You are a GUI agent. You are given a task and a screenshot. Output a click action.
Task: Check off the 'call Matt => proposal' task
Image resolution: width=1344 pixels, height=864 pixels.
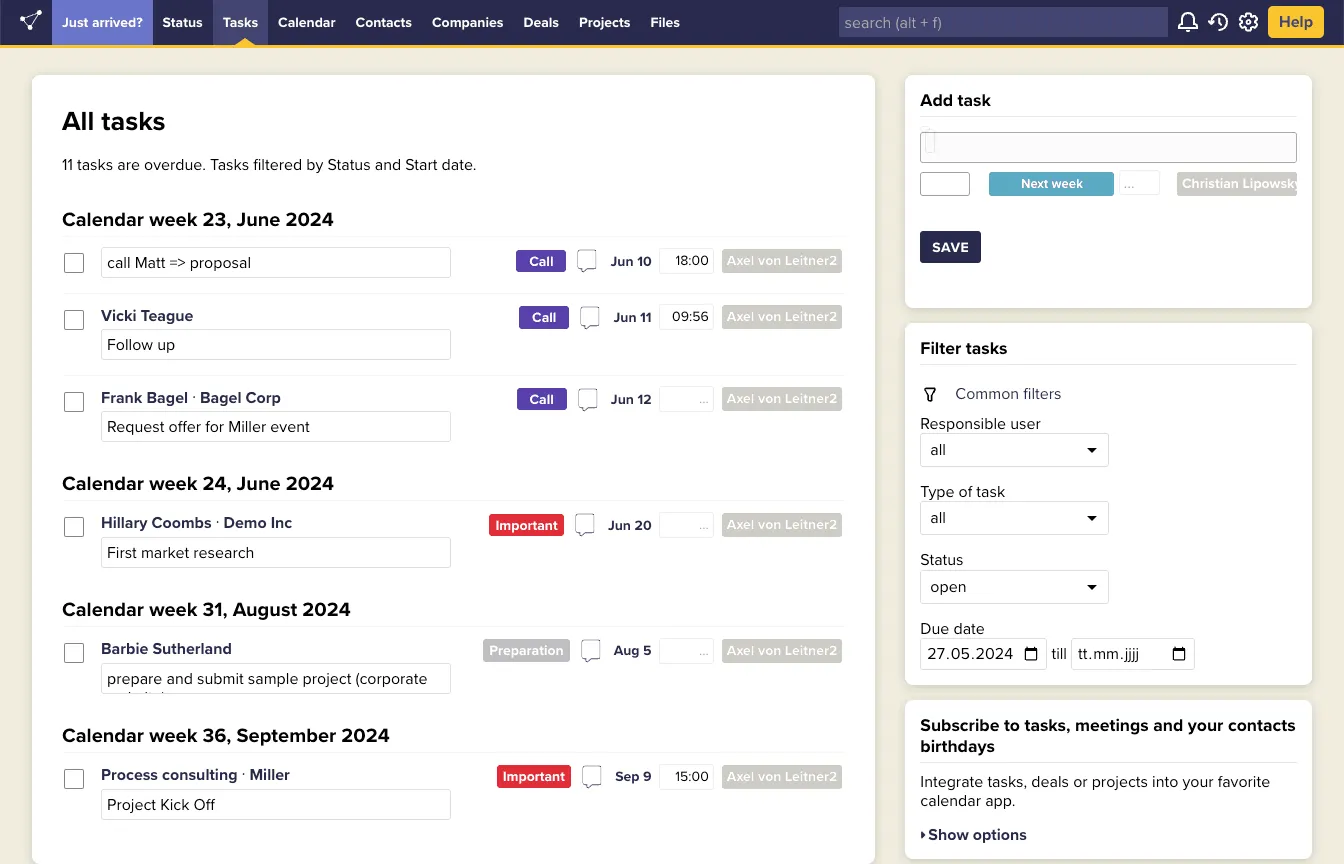74,263
